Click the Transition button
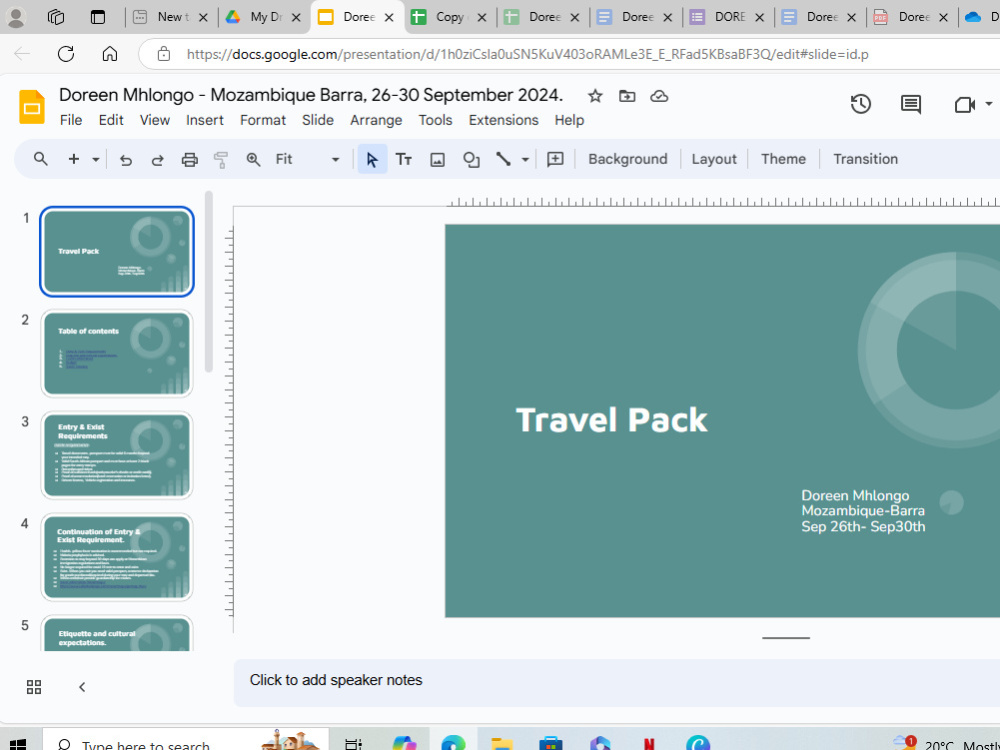1000x750 pixels. [x=865, y=159]
